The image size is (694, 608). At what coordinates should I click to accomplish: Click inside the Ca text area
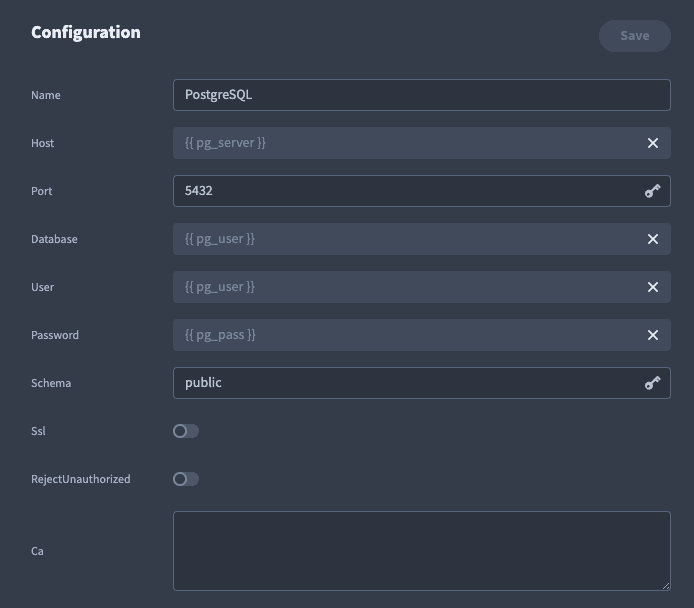tap(421, 551)
